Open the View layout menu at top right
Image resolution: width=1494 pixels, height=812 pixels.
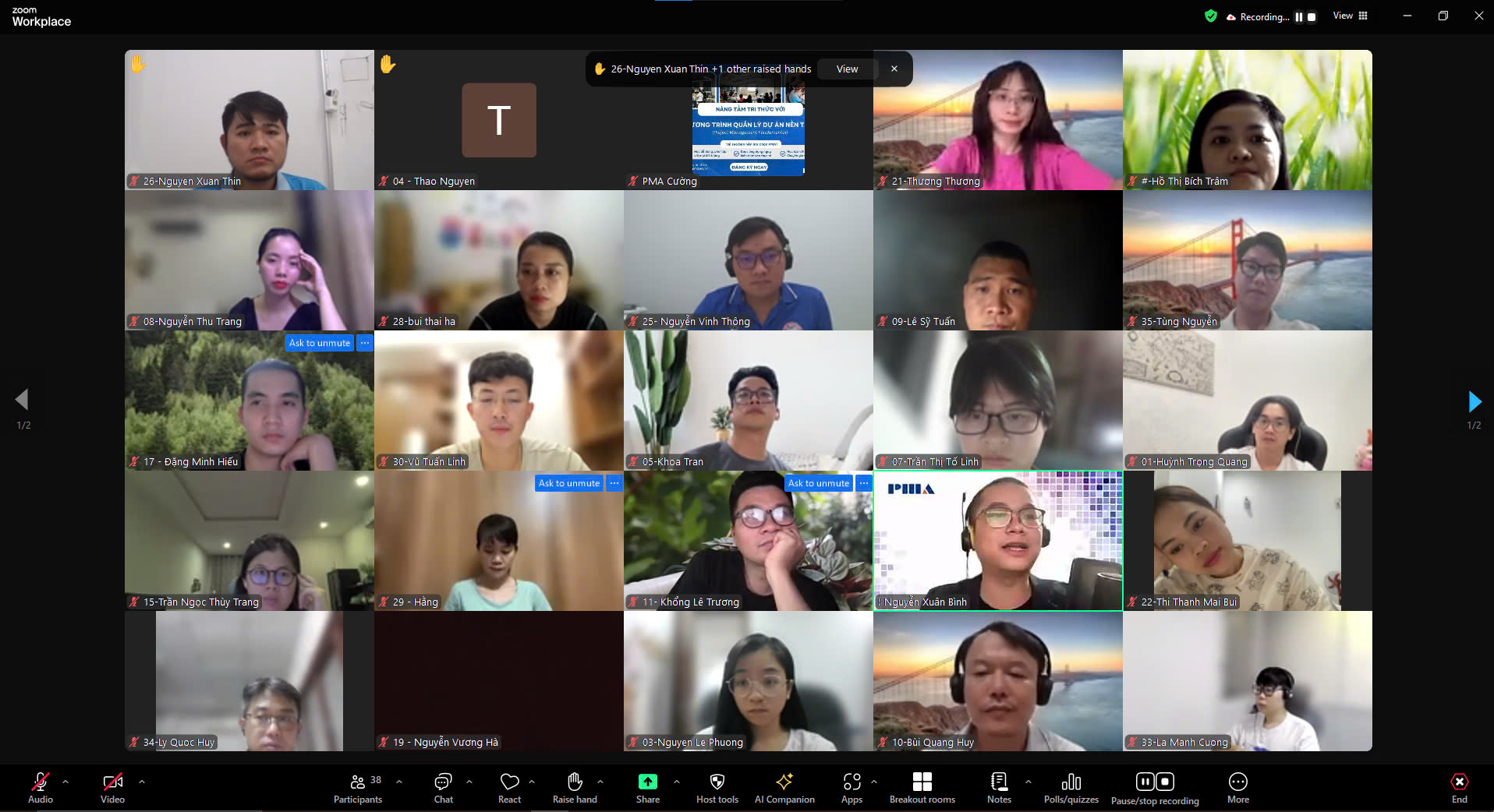coord(1351,16)
